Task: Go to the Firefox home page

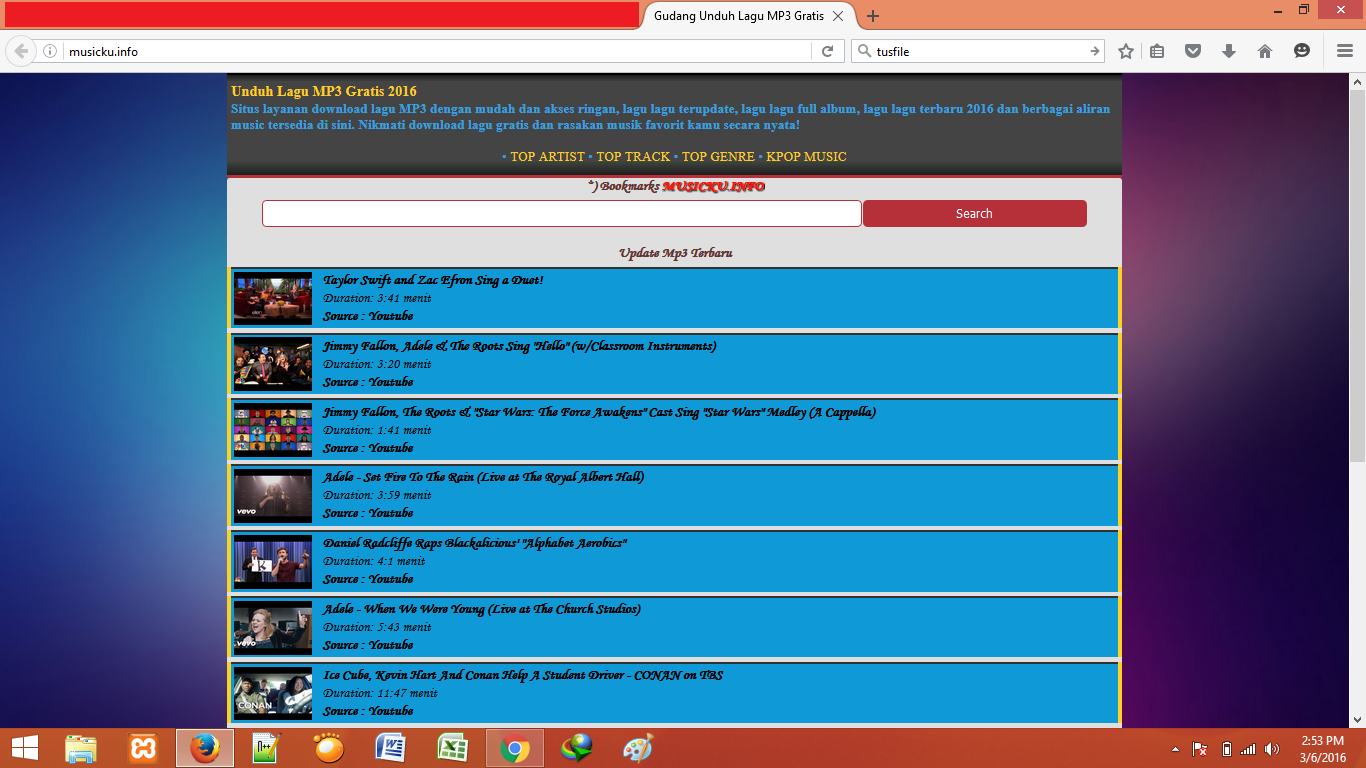Action: (1265, 51)
